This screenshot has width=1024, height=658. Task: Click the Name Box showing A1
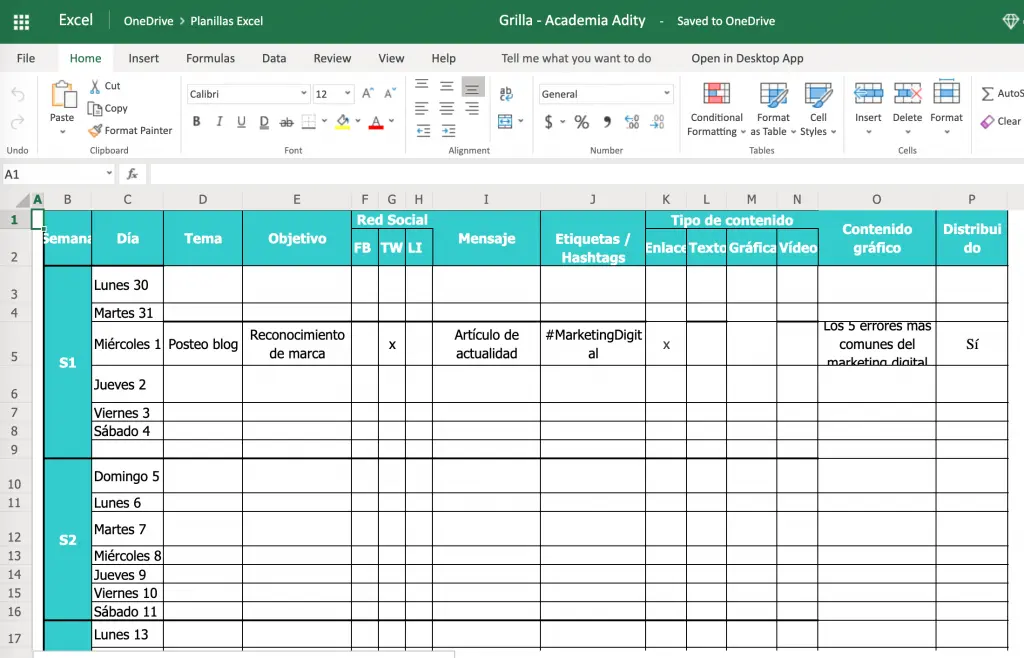tap(58, 174)
